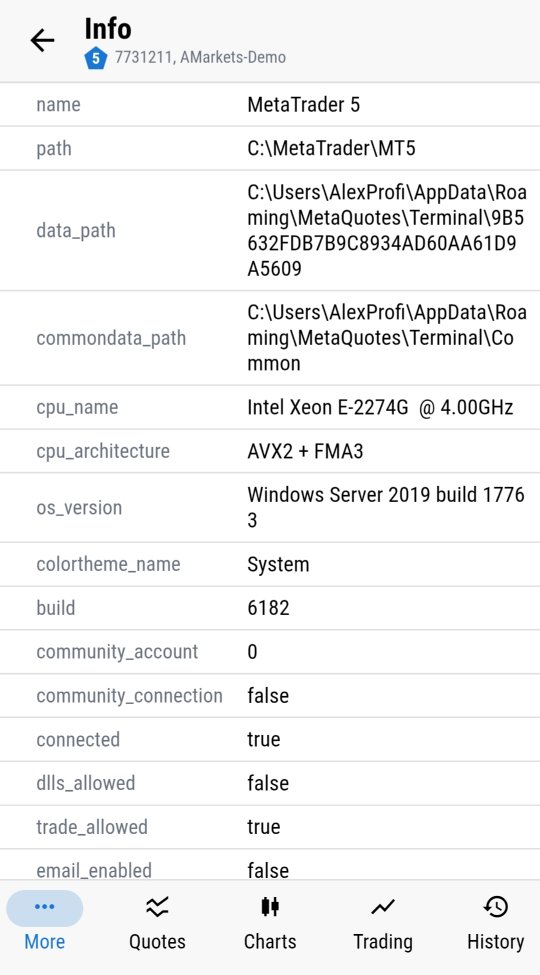Open the History tab
Screen dimensions: 540x975
496,921
